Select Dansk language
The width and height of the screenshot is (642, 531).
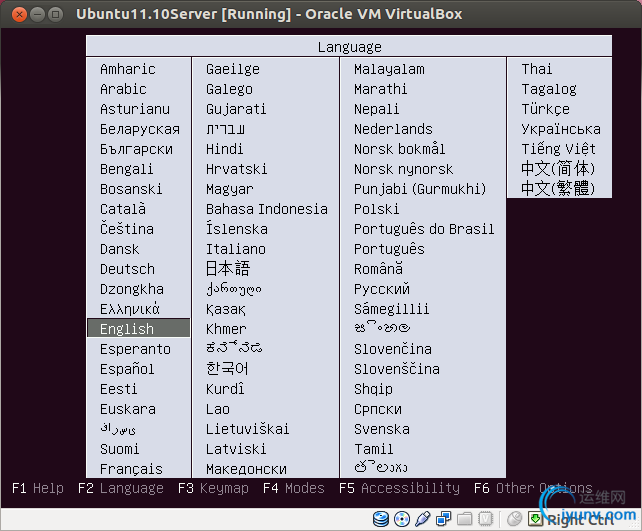coord(120,249)
